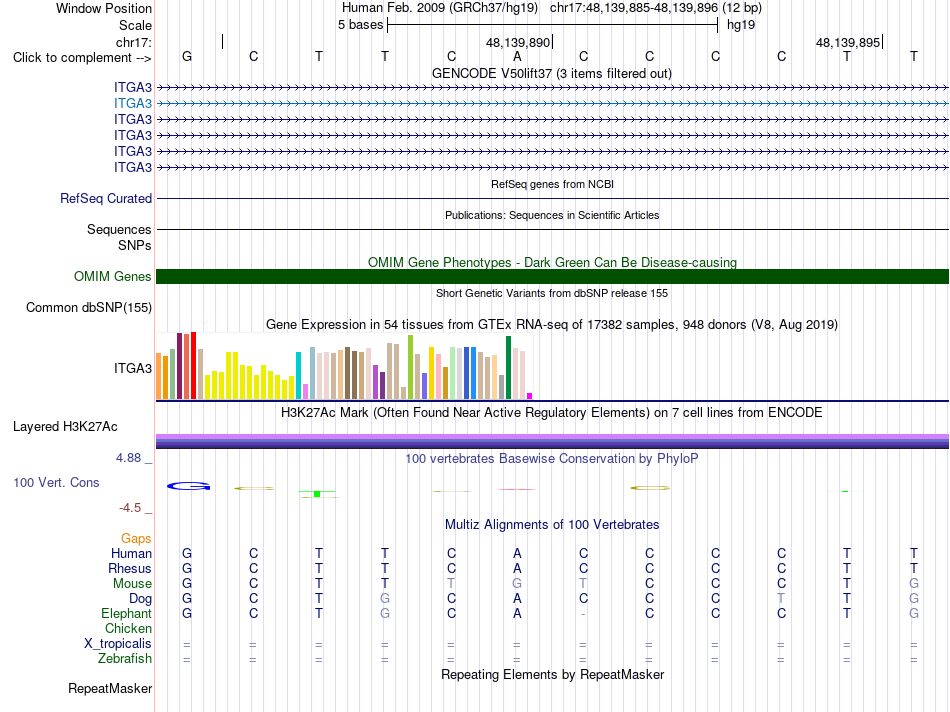Image resolution: width=950 pixels, height=712 pixels.
Task: Click the dark green tall GTEx bar
Action: (x=508, y=367)
